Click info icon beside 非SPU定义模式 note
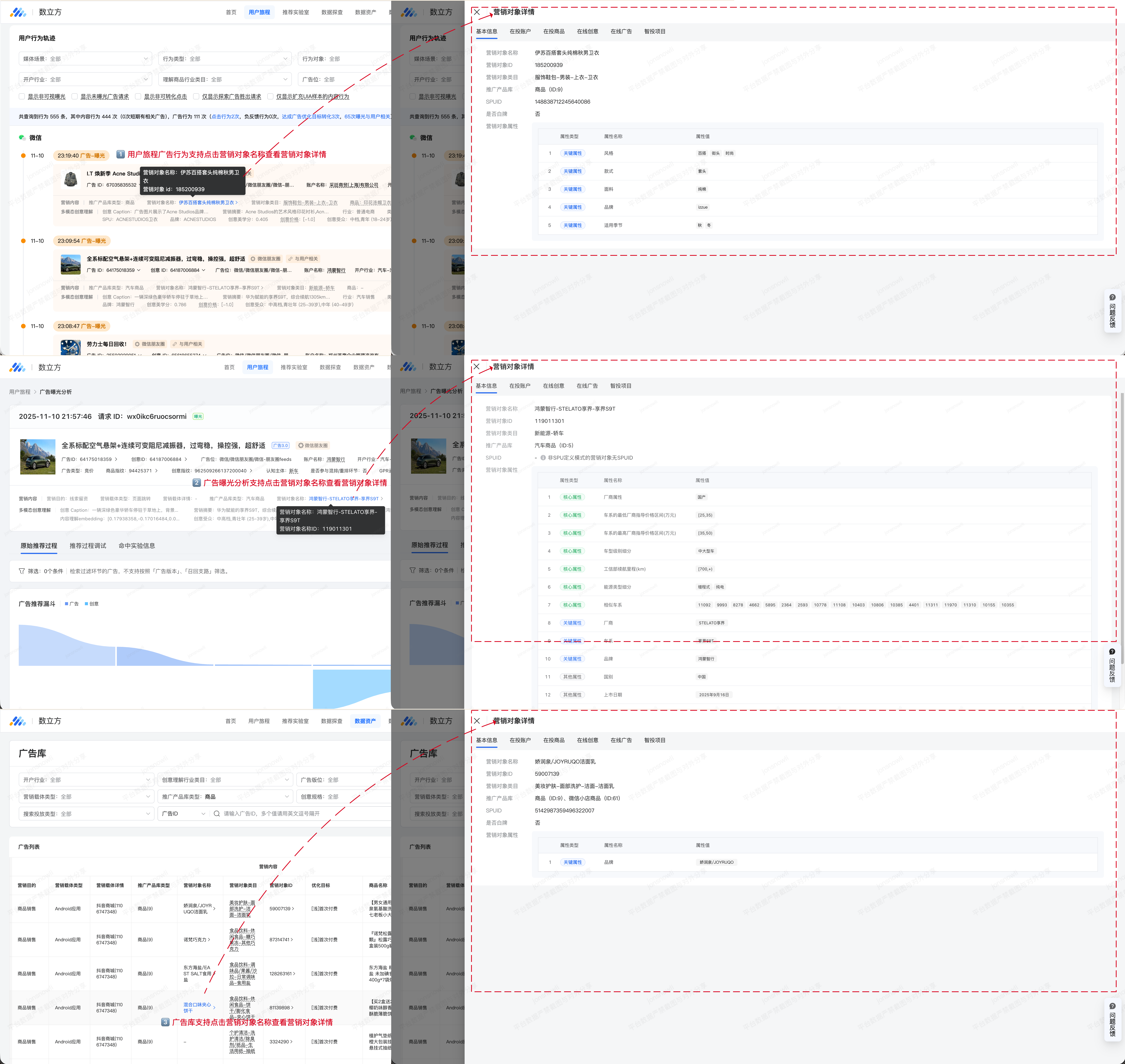The height and width of the screenshot is (1064, 1125). coord(543,458)
